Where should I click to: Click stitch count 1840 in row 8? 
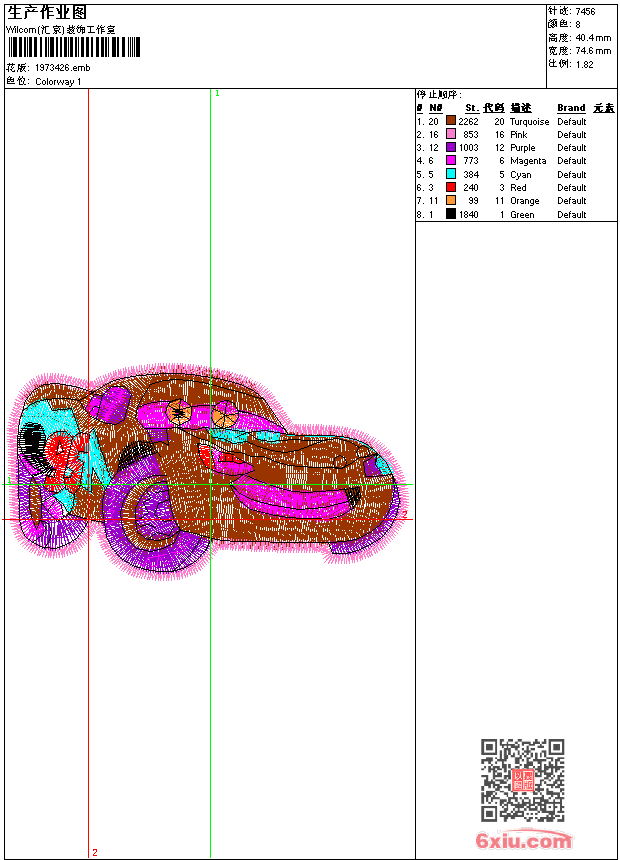click(469, 215)
